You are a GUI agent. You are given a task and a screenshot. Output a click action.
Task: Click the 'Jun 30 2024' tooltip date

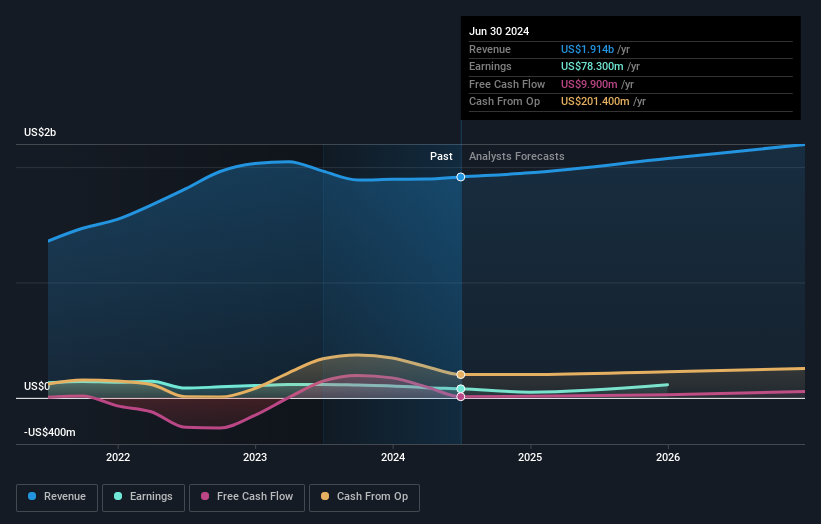tap(499, 31)
